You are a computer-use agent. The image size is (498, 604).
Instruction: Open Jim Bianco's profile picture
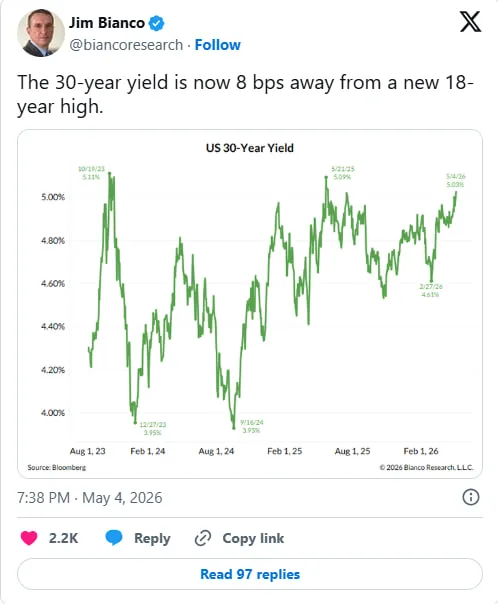(x=41, y=33)
